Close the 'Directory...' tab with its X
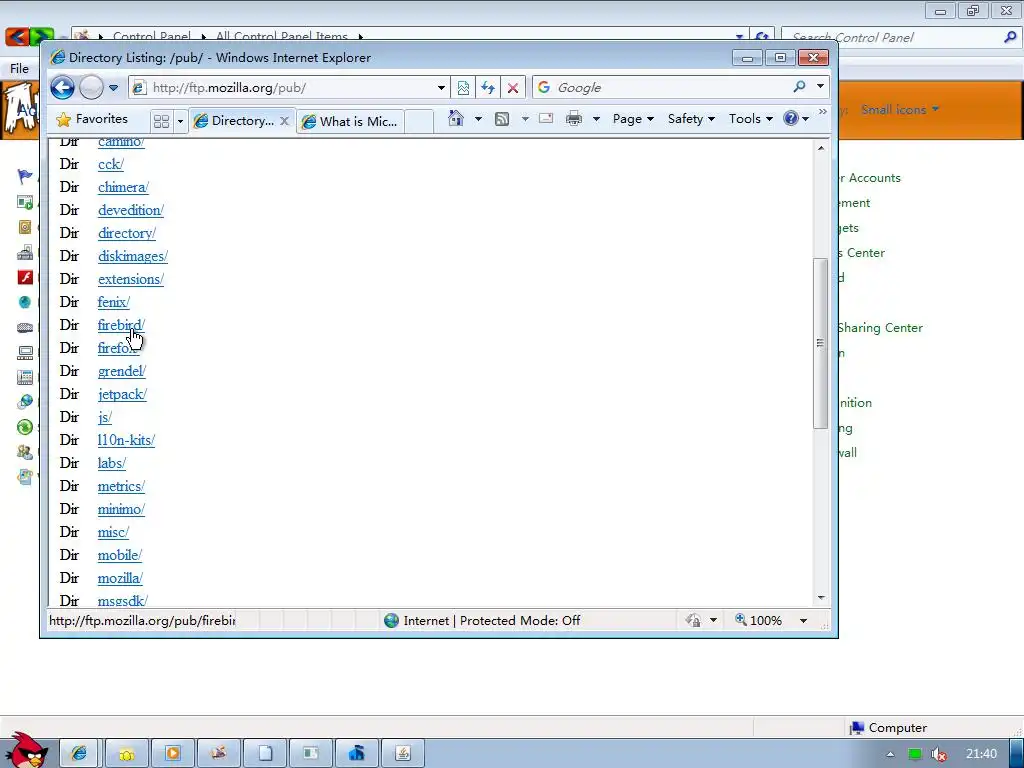The height and width of the screenshot is (768, 1024). click(x=284, y=121)
